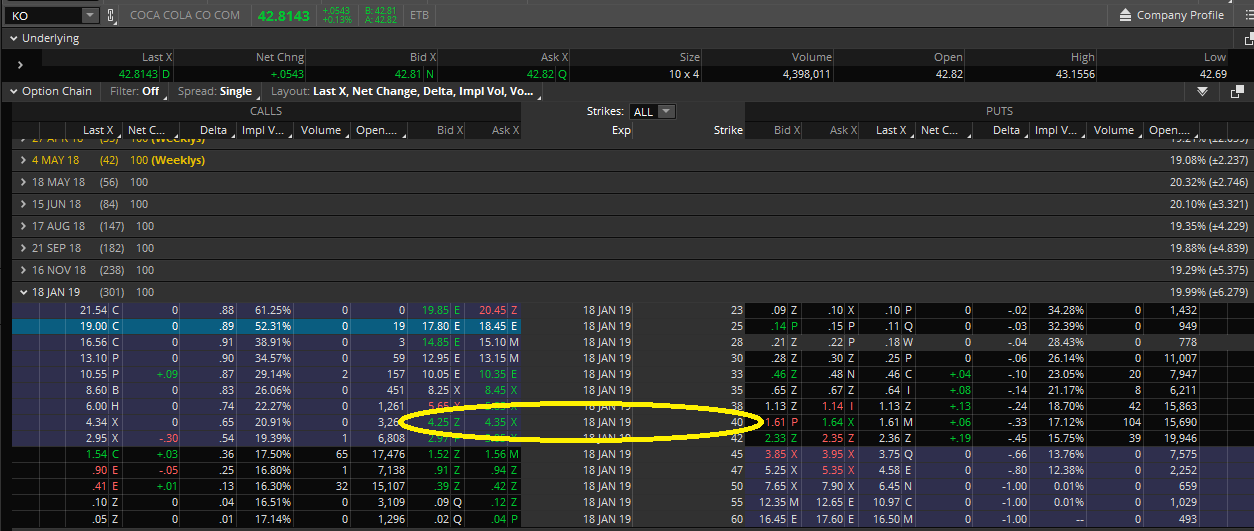Image resolution: width=1254 pixels, height=531 pixels.
Task: Sort by the calls Delta column header
Action: pos(212,130)
